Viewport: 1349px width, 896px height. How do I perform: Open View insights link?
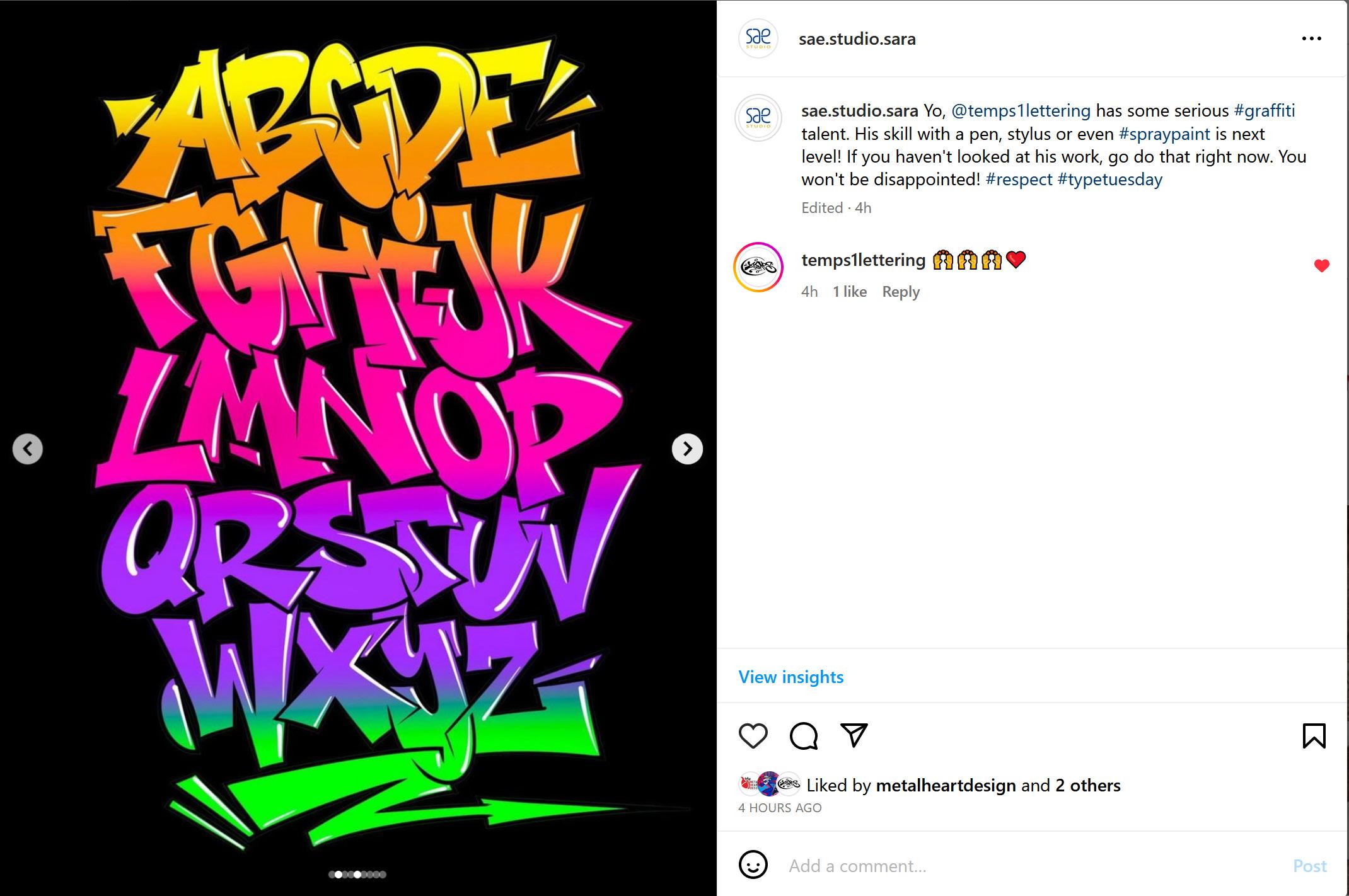[790, 677]
